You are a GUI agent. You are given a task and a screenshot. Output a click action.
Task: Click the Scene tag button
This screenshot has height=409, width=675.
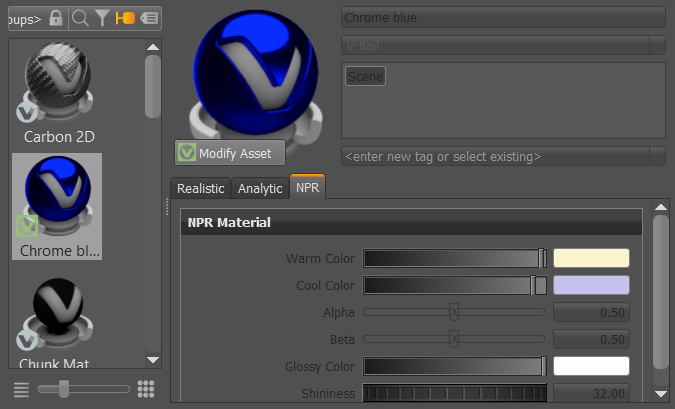click(365, 77)
